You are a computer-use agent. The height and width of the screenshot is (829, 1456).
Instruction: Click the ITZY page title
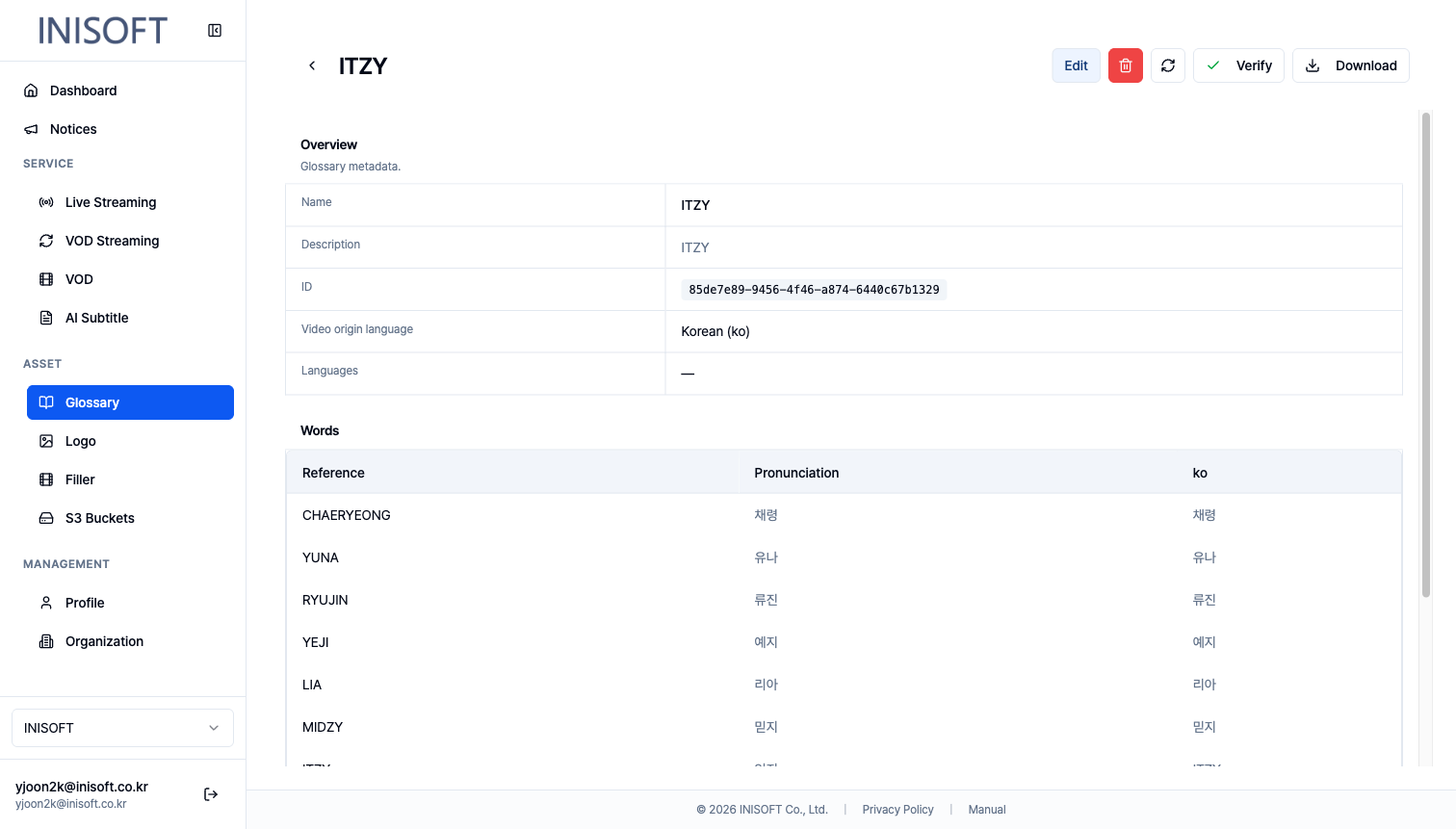click(x=363, y=65)
